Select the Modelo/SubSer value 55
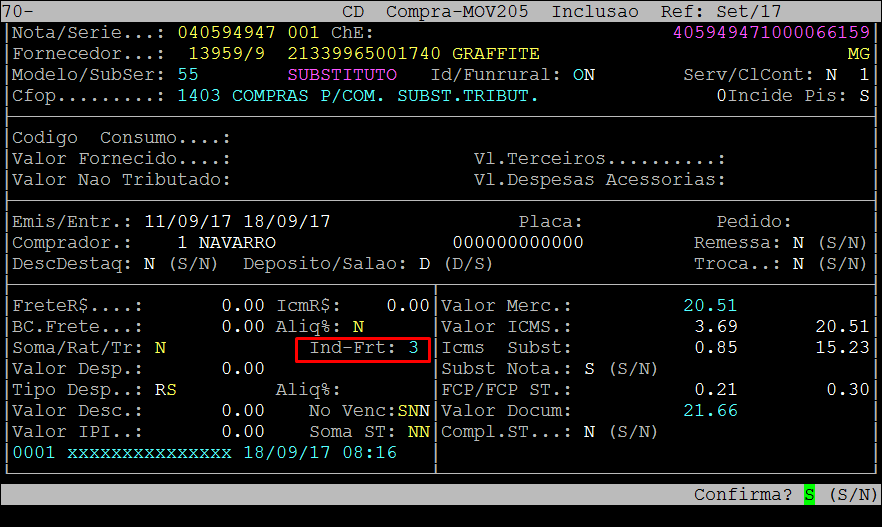The height and width of the screenshot is (527, 882). pos(187,75)
